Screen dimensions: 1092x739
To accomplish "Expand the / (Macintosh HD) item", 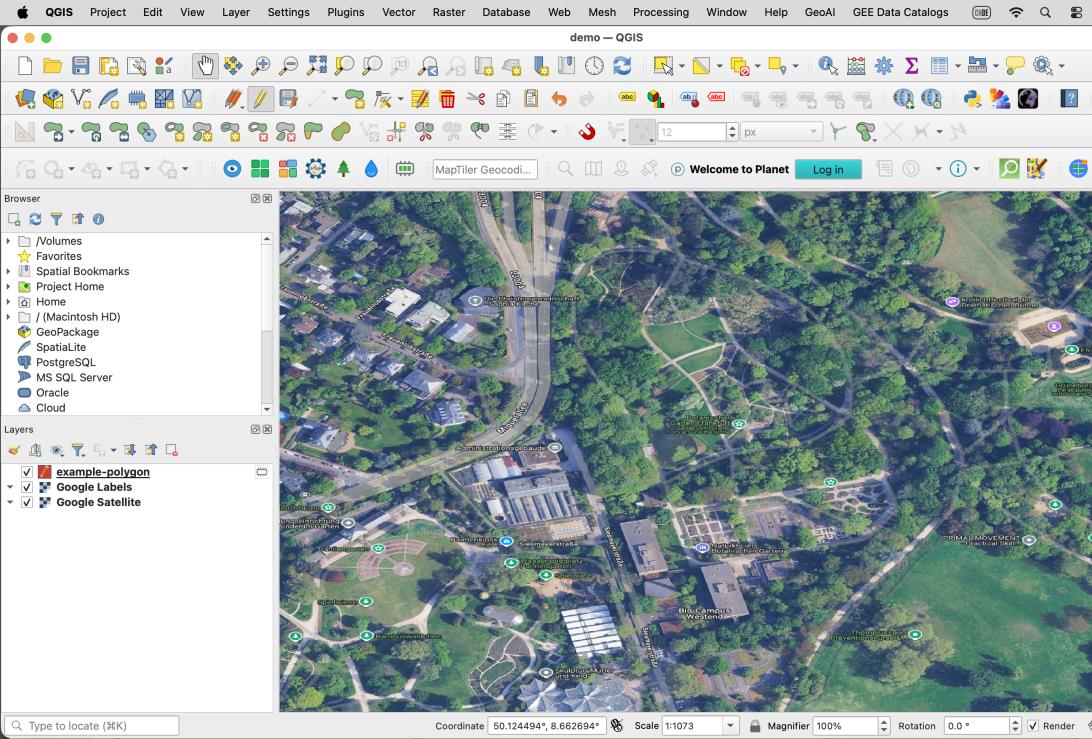I will (8, 317).
